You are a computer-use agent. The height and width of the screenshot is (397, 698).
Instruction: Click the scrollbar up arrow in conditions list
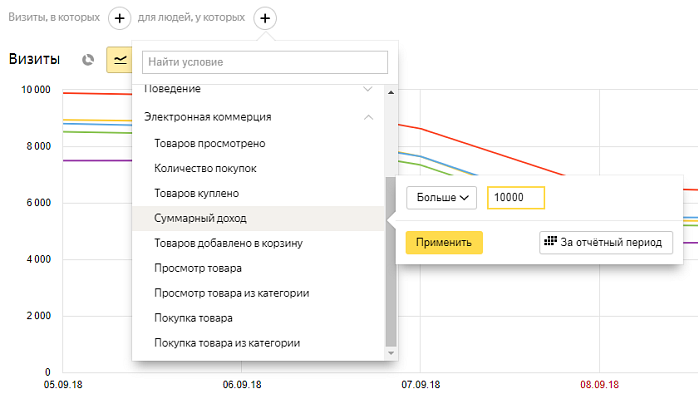point(391,93)
